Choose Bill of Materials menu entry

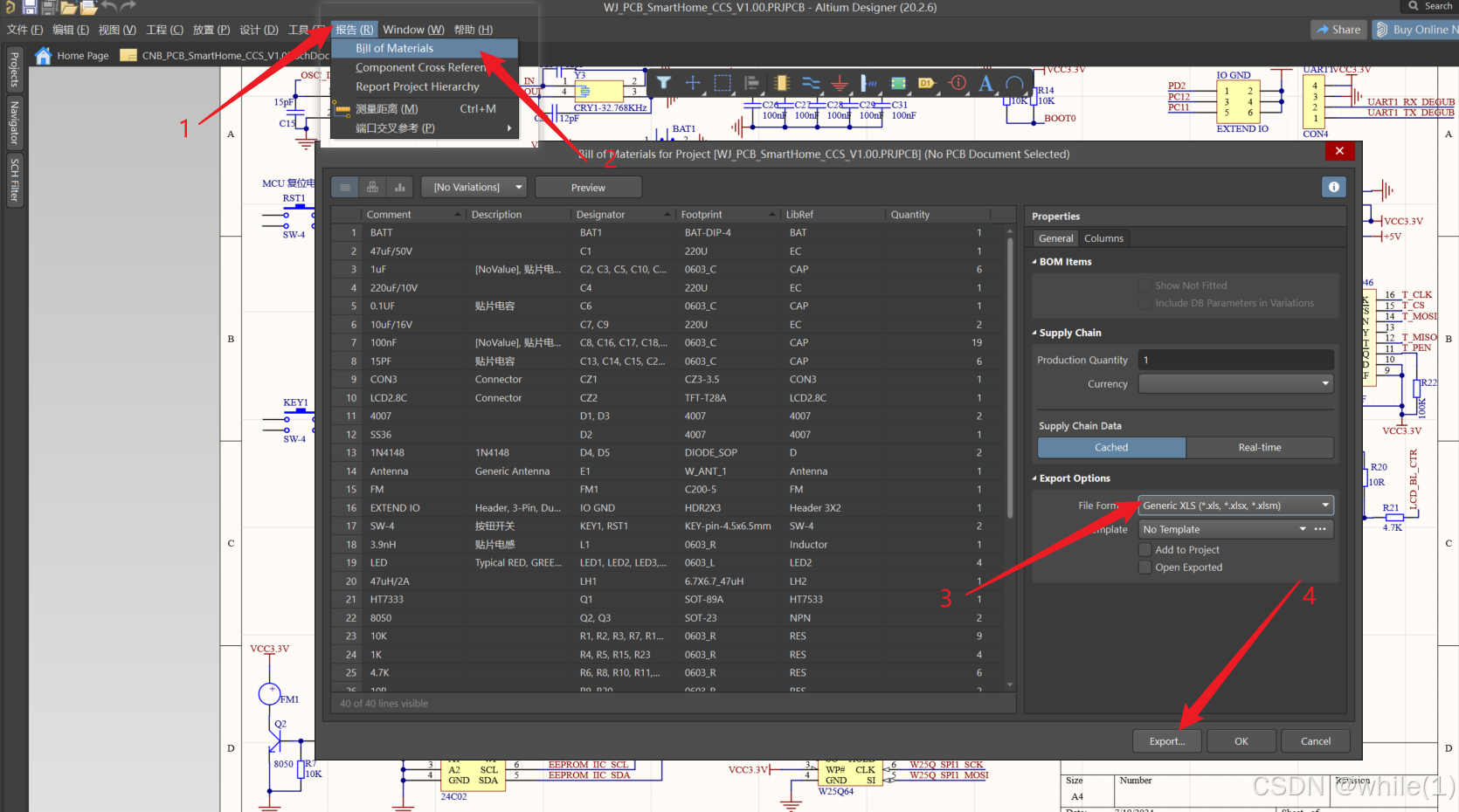(395, 48)
